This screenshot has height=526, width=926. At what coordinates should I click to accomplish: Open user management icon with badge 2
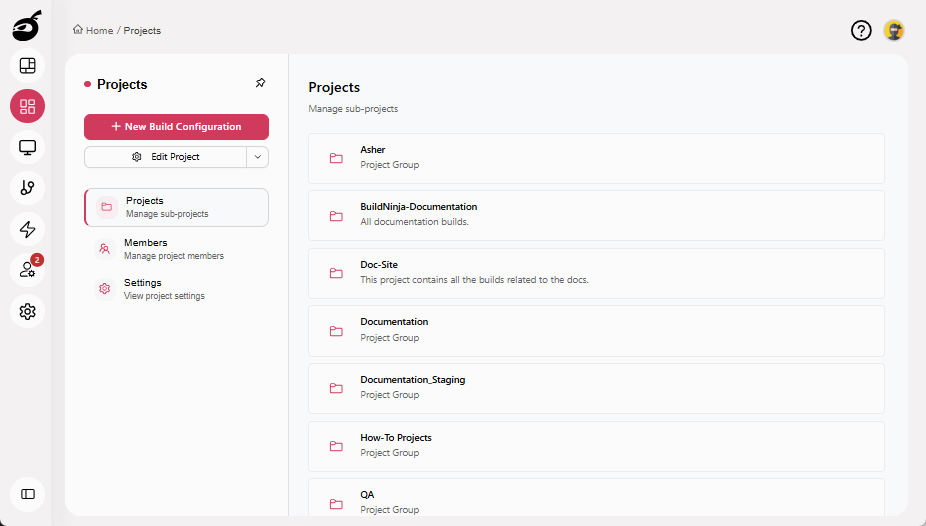(x=27, y=270)
